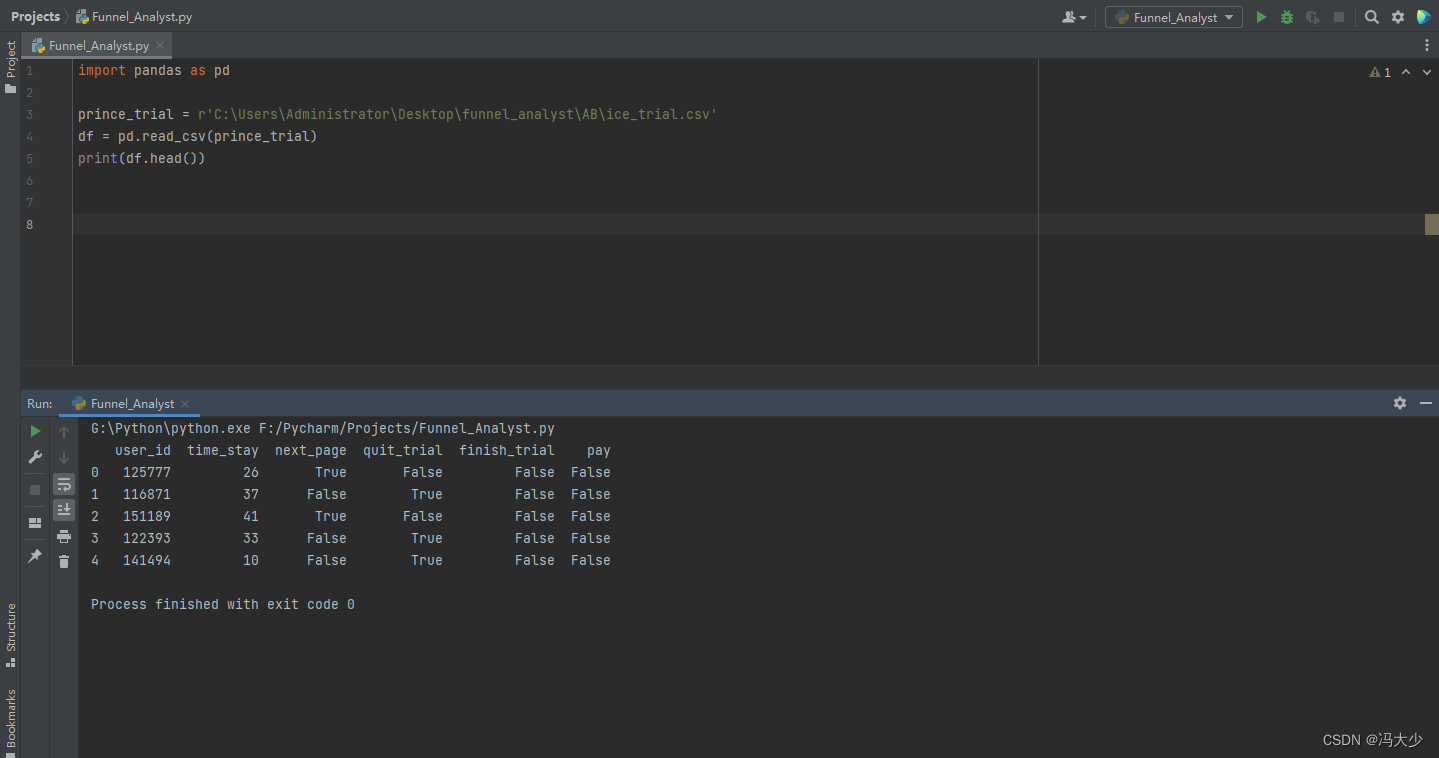The image size is (1439, 758).
Task: Click the Run panel stop square icon
Action: [x=35, y=490]
